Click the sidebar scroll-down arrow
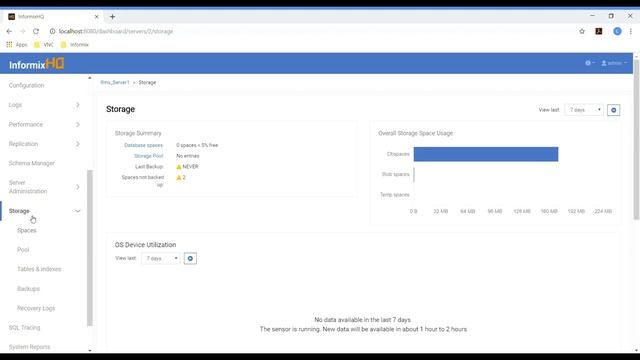640x360 pixels. (90, 350)
